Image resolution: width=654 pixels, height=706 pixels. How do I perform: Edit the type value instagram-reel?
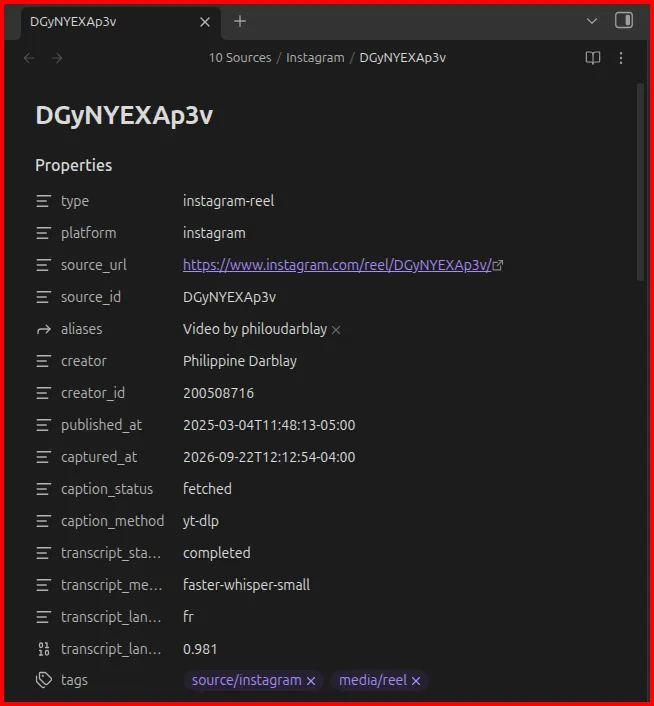(x=229, y=201)
